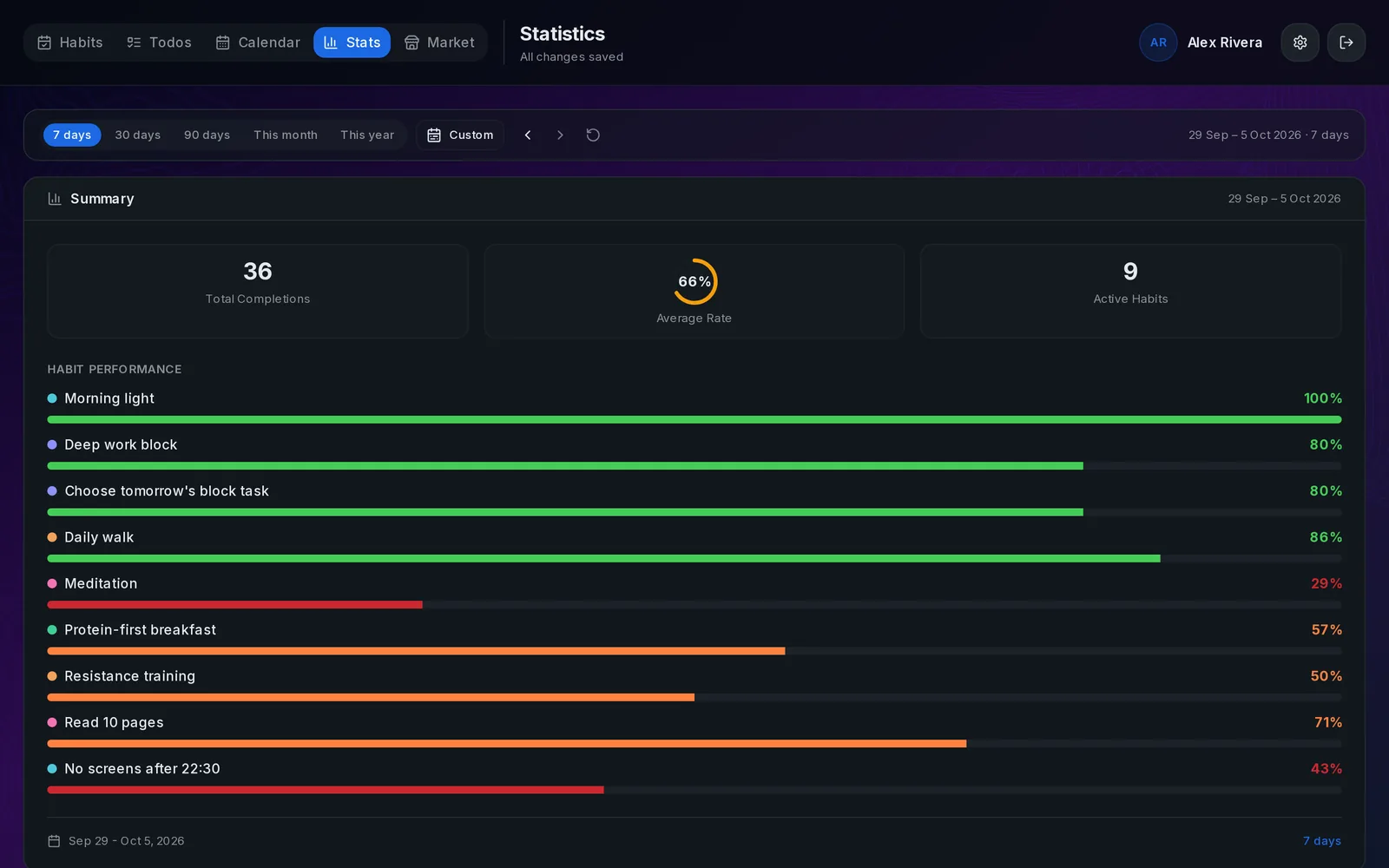Viewport: 1389px width, 868px height.
Task: Click the Resistance training habit label
Action: [x=129, y=676]
